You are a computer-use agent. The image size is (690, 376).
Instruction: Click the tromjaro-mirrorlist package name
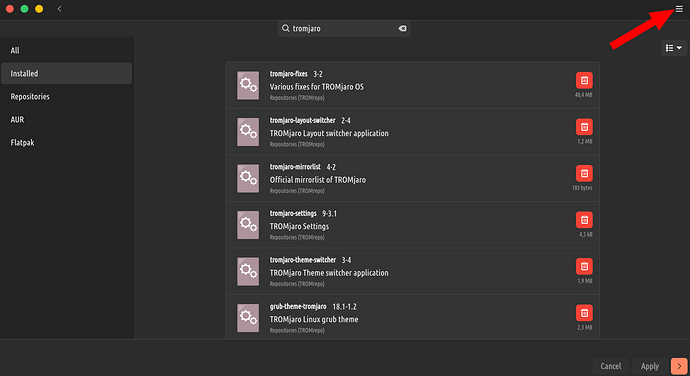(x=295, y=167)
